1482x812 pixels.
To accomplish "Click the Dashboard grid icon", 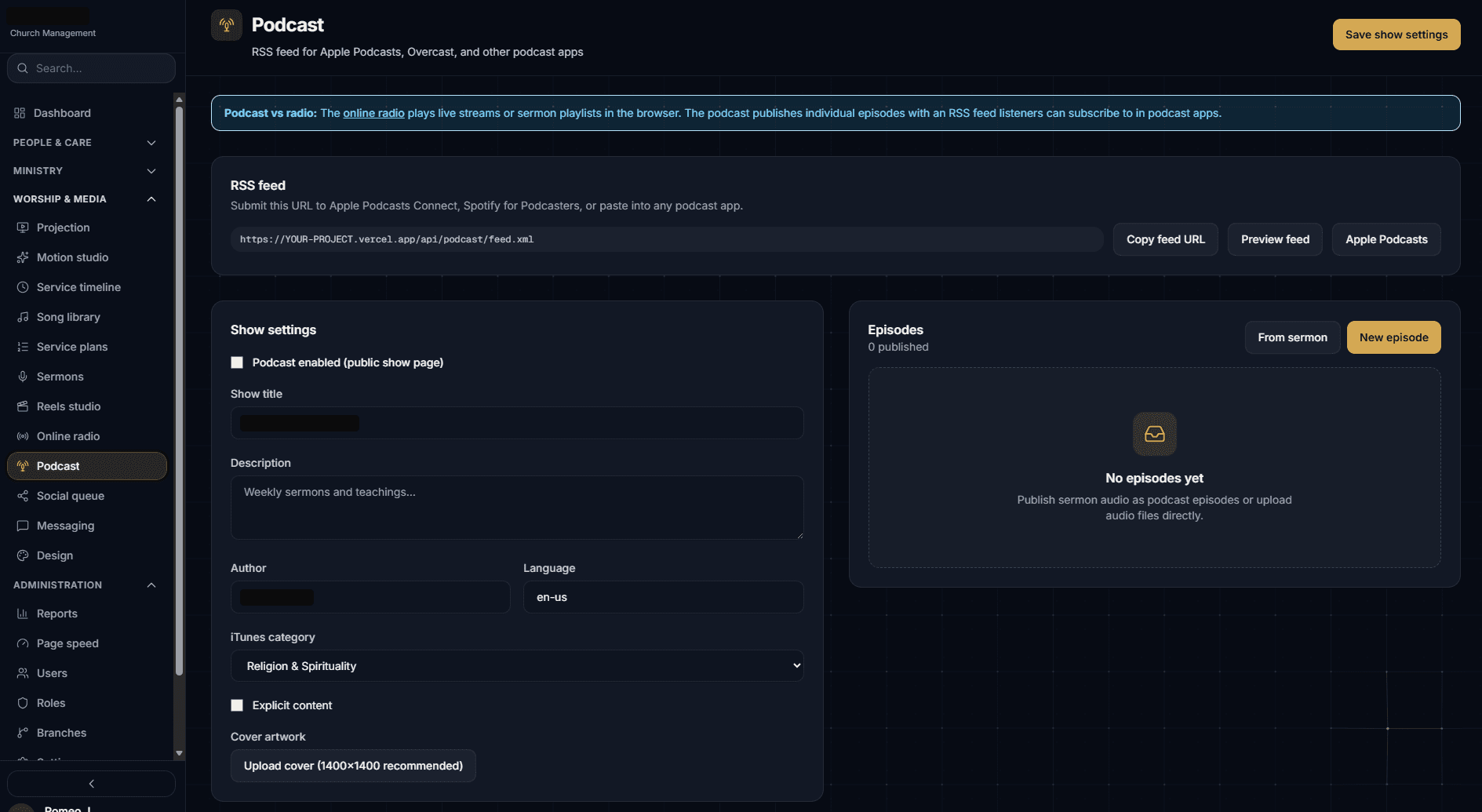I will tap(20, 113).
